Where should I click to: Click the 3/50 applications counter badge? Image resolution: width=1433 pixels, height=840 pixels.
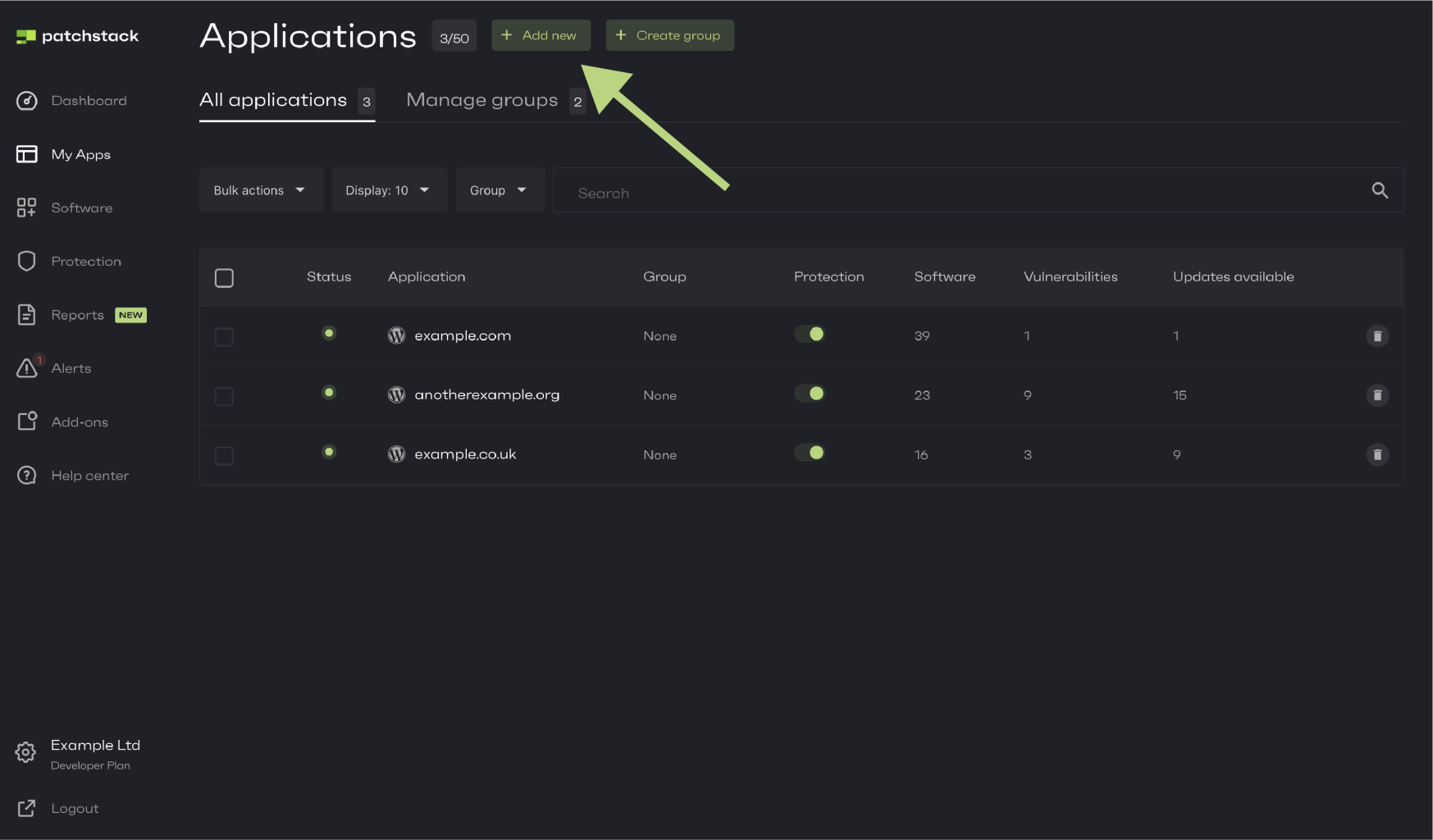tap(454, 36)
